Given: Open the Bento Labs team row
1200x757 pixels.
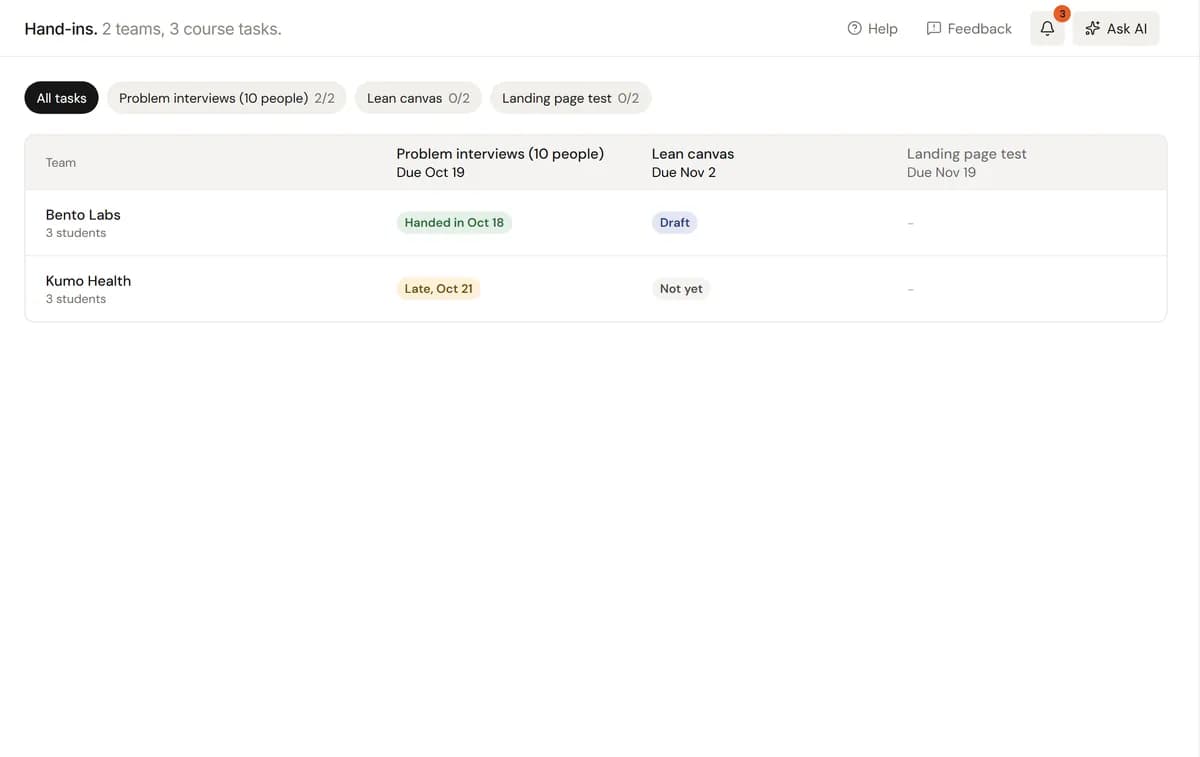Looking at the screenshot, I should pyautogui.click(x=596, y=223).
